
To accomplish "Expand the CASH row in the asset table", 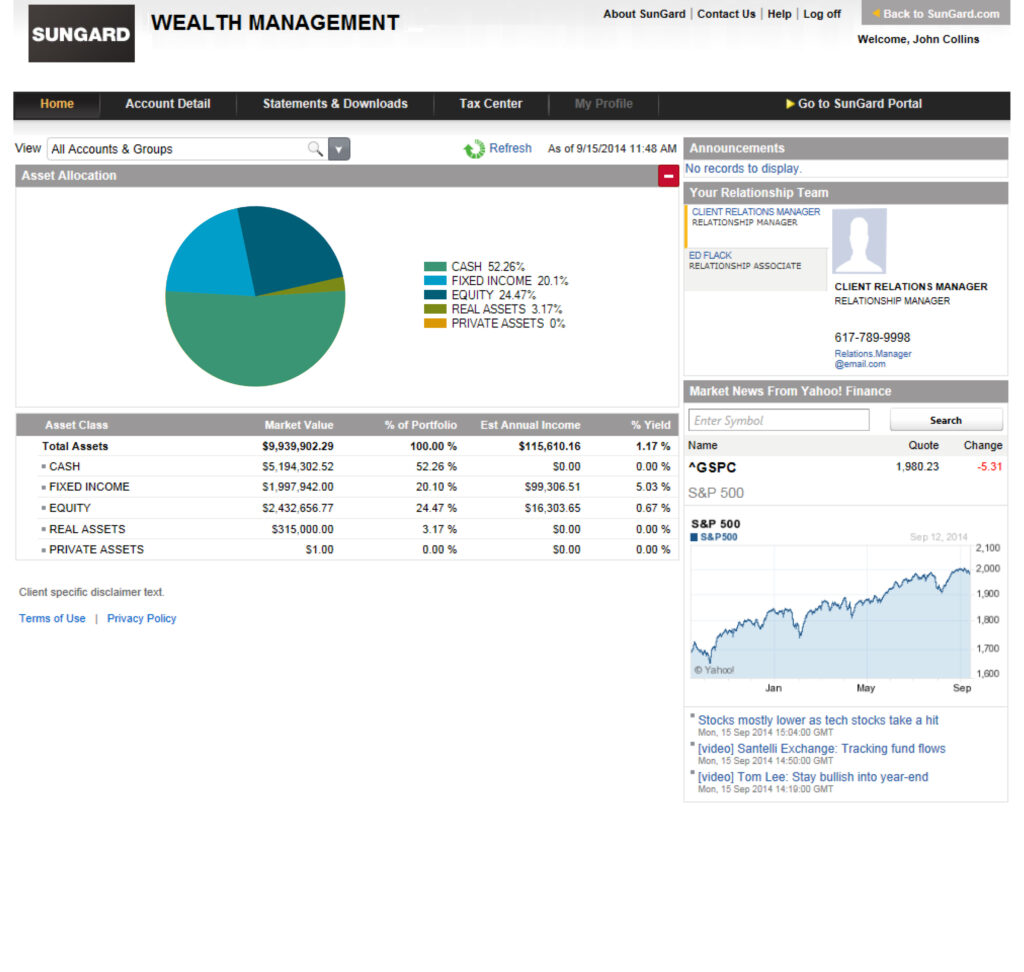I will pyautogui.click(x=44, y=466).
